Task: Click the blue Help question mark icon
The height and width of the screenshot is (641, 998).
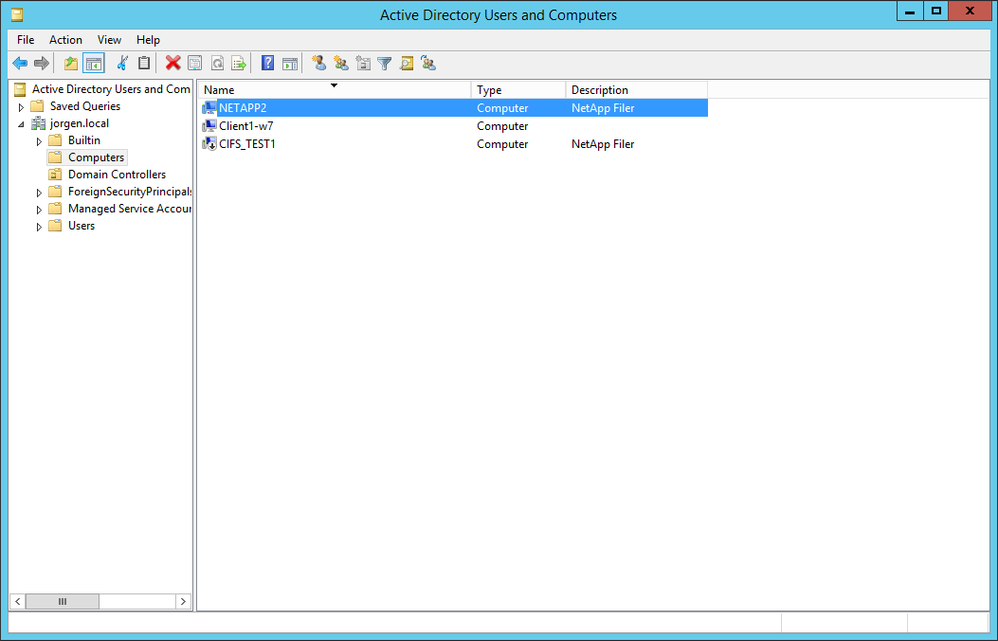Action: tap(267, 63)
